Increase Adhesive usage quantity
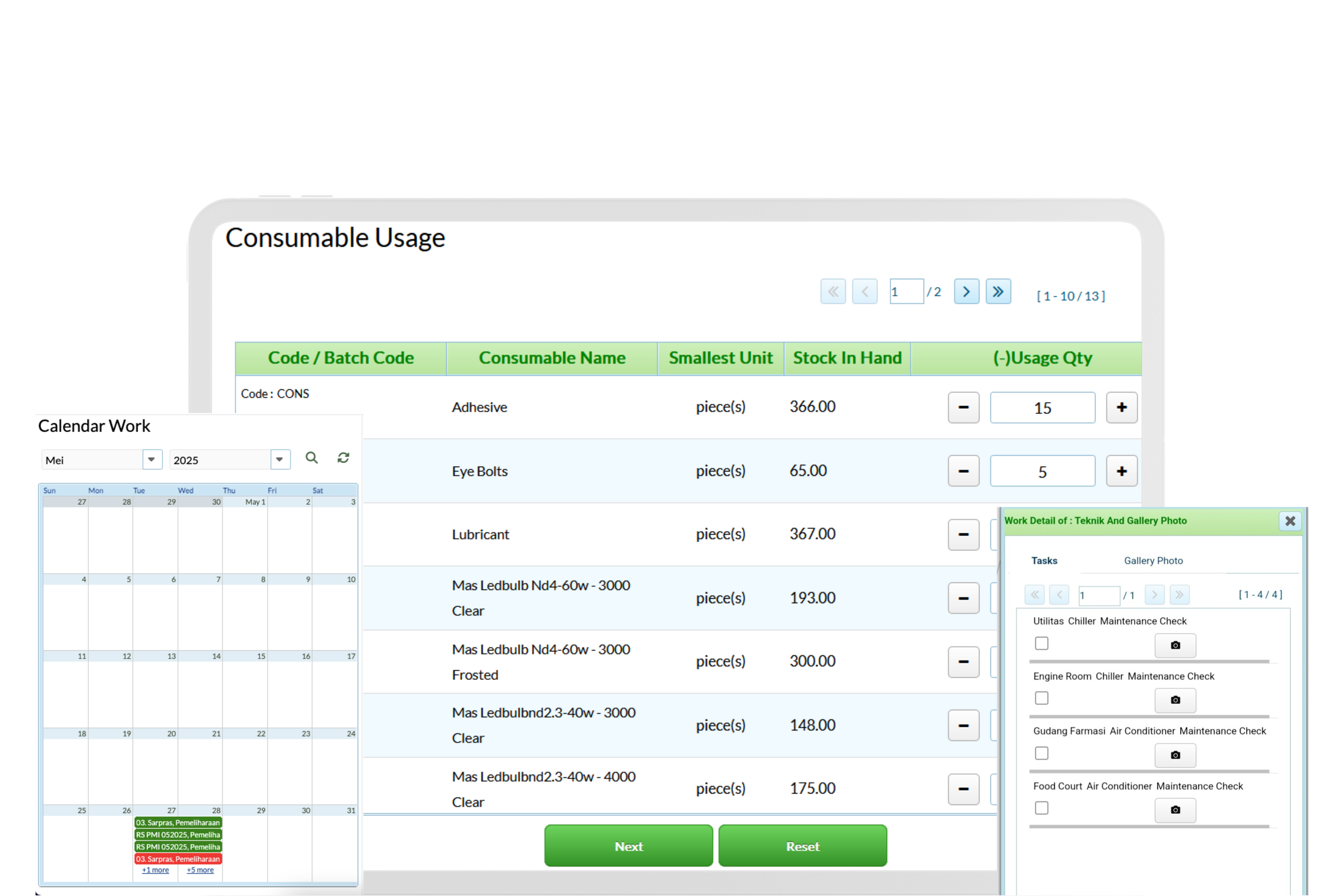 coord(1122,408)
